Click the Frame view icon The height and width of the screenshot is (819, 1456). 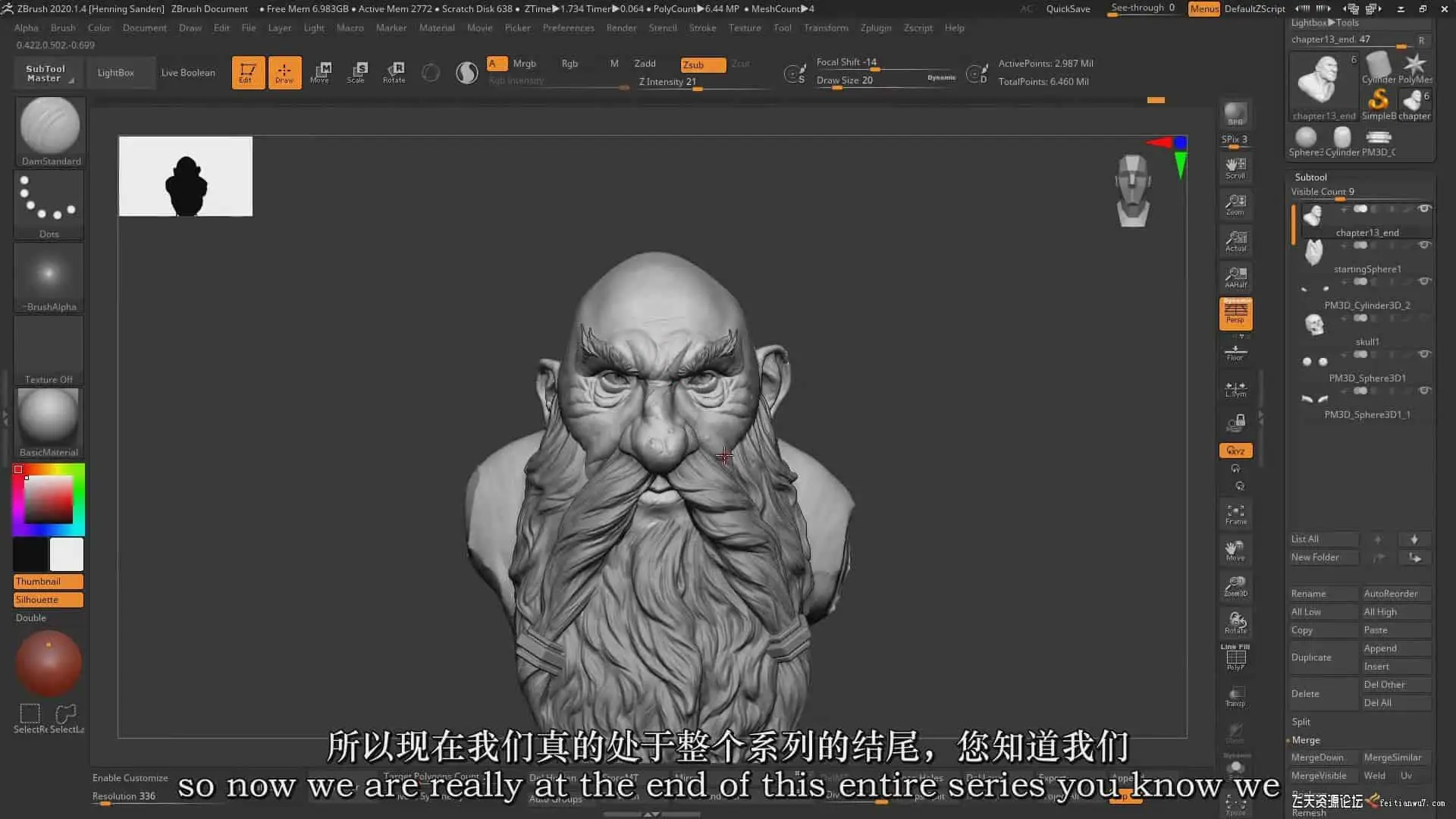click(1235, 514)
